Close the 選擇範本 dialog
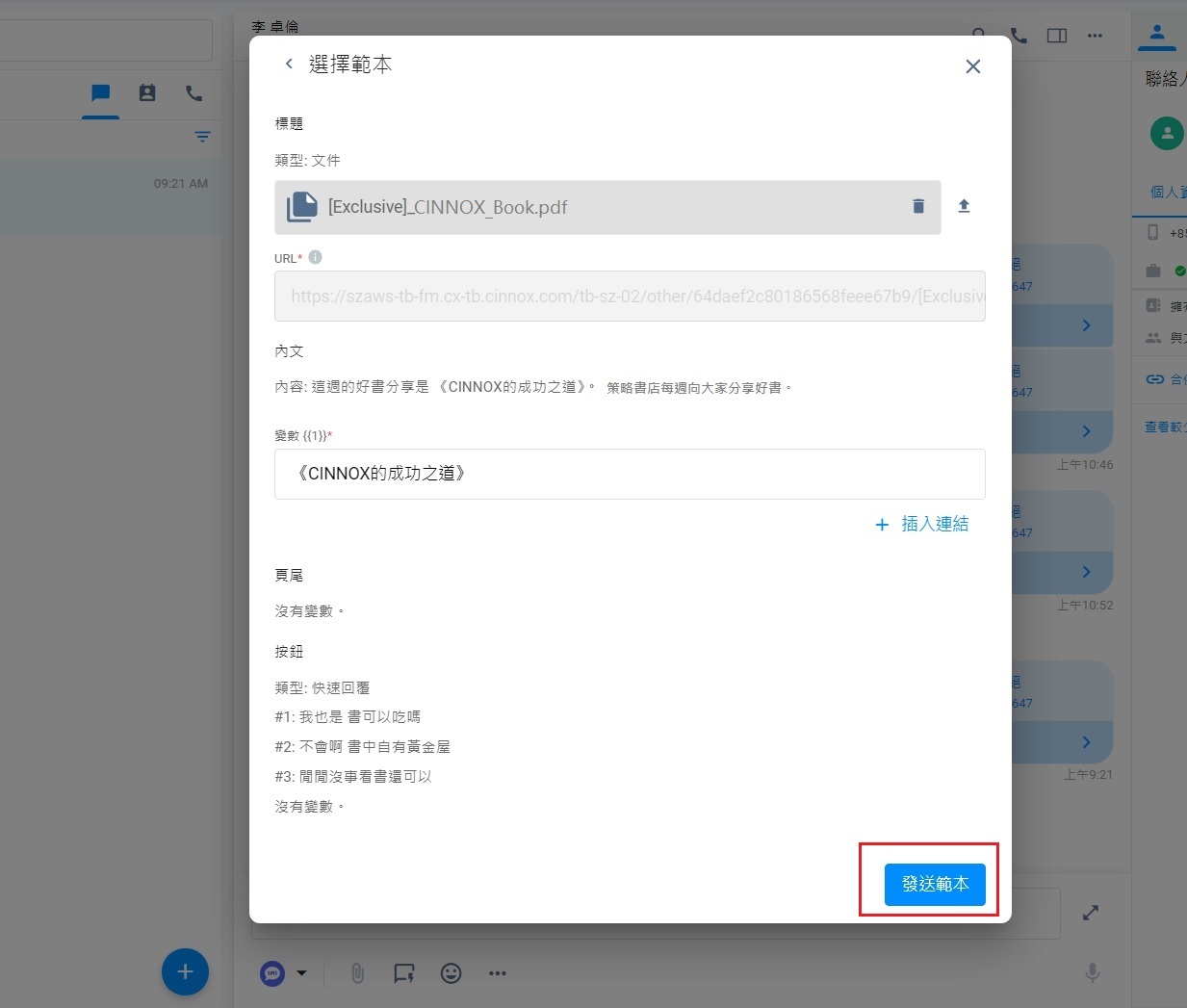 click(x=972, y=65)
